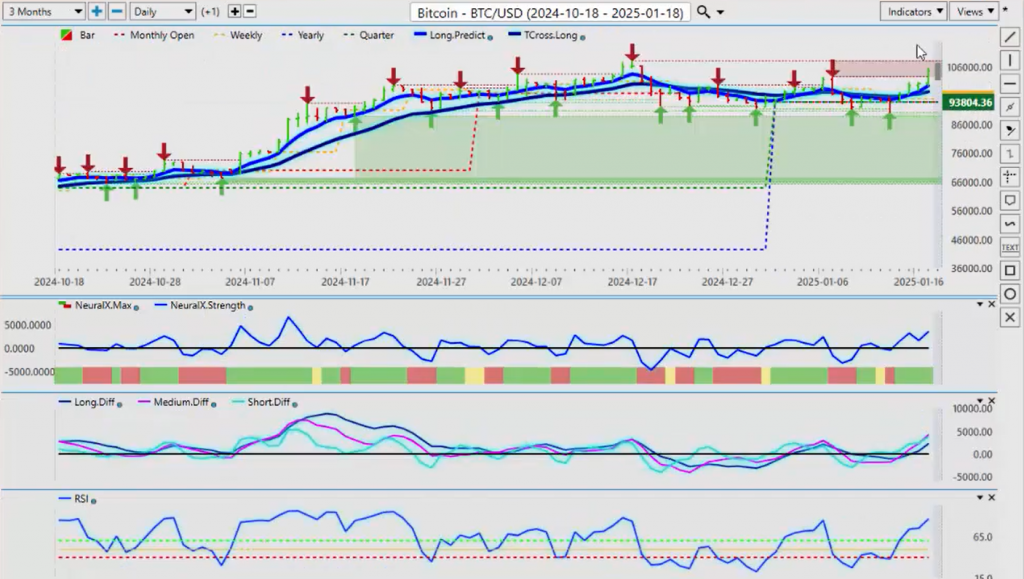Select the ray line tool
Screen dimensions: 1024x579
[1010, 107]
